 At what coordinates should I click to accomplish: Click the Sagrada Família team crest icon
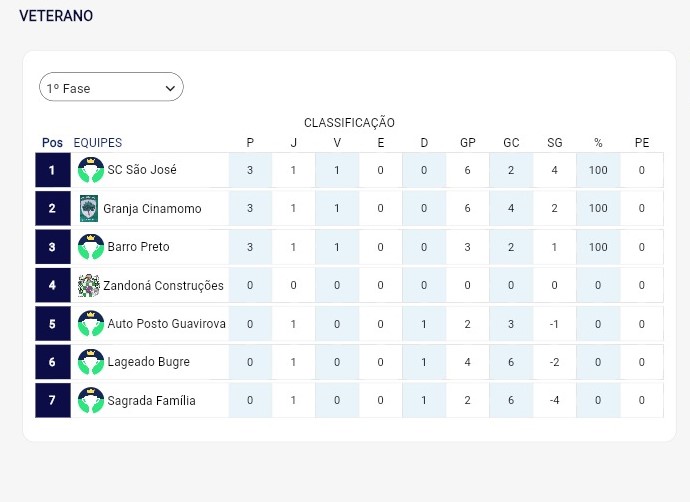(x=91, y=401)
